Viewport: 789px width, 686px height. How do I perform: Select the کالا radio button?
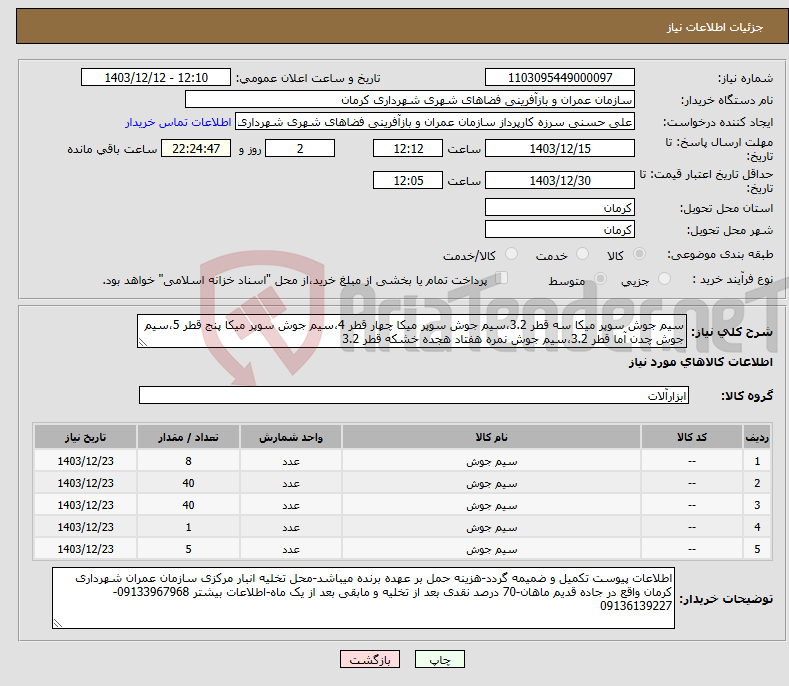click(x=639, y=254)
